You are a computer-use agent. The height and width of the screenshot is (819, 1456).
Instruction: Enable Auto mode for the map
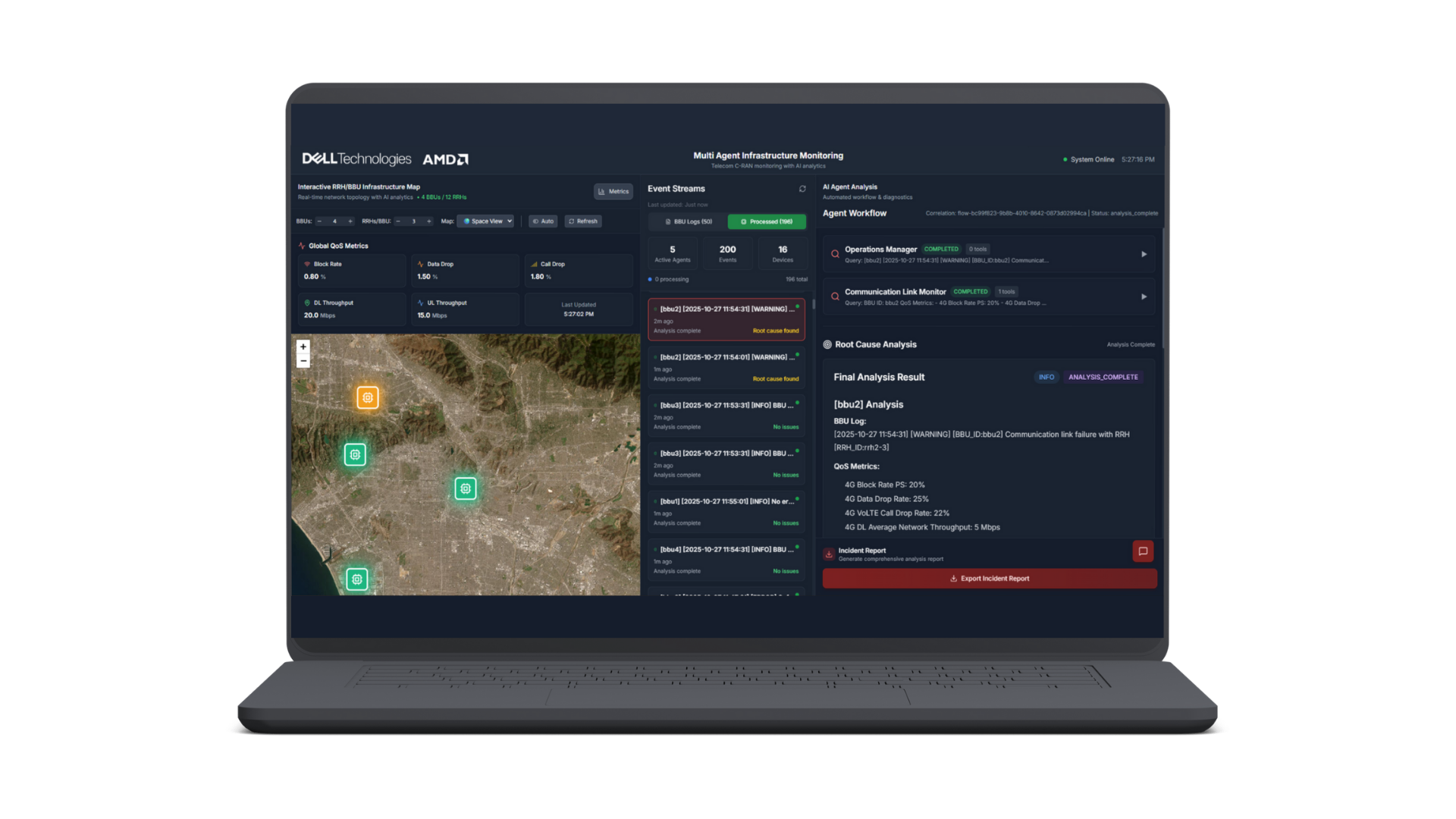tap(542, 221)
